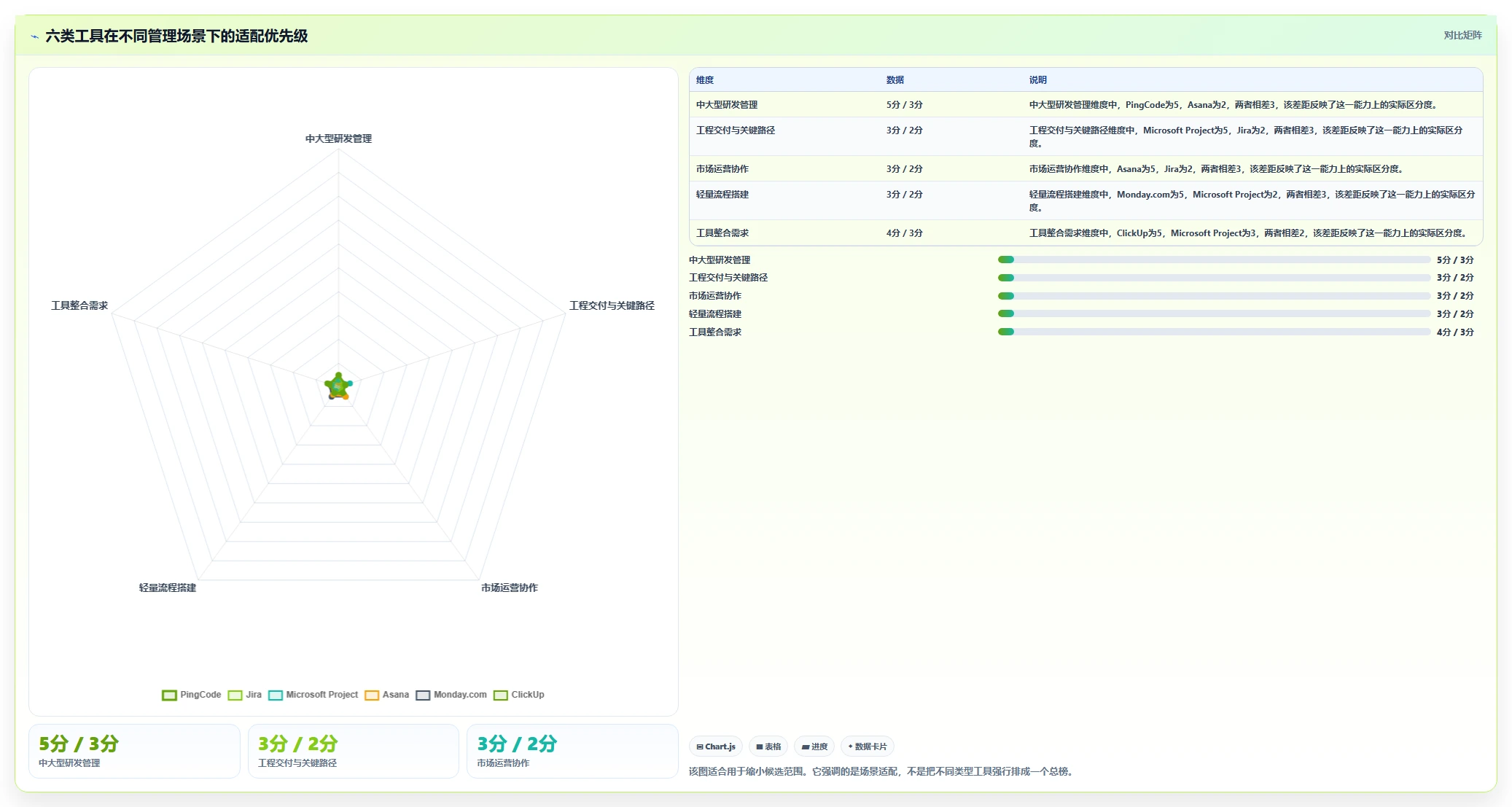This screenshot has width=1512, height=807.
Task: Click the 对比矩阵 label in the header
Action: pos(1462,35)
